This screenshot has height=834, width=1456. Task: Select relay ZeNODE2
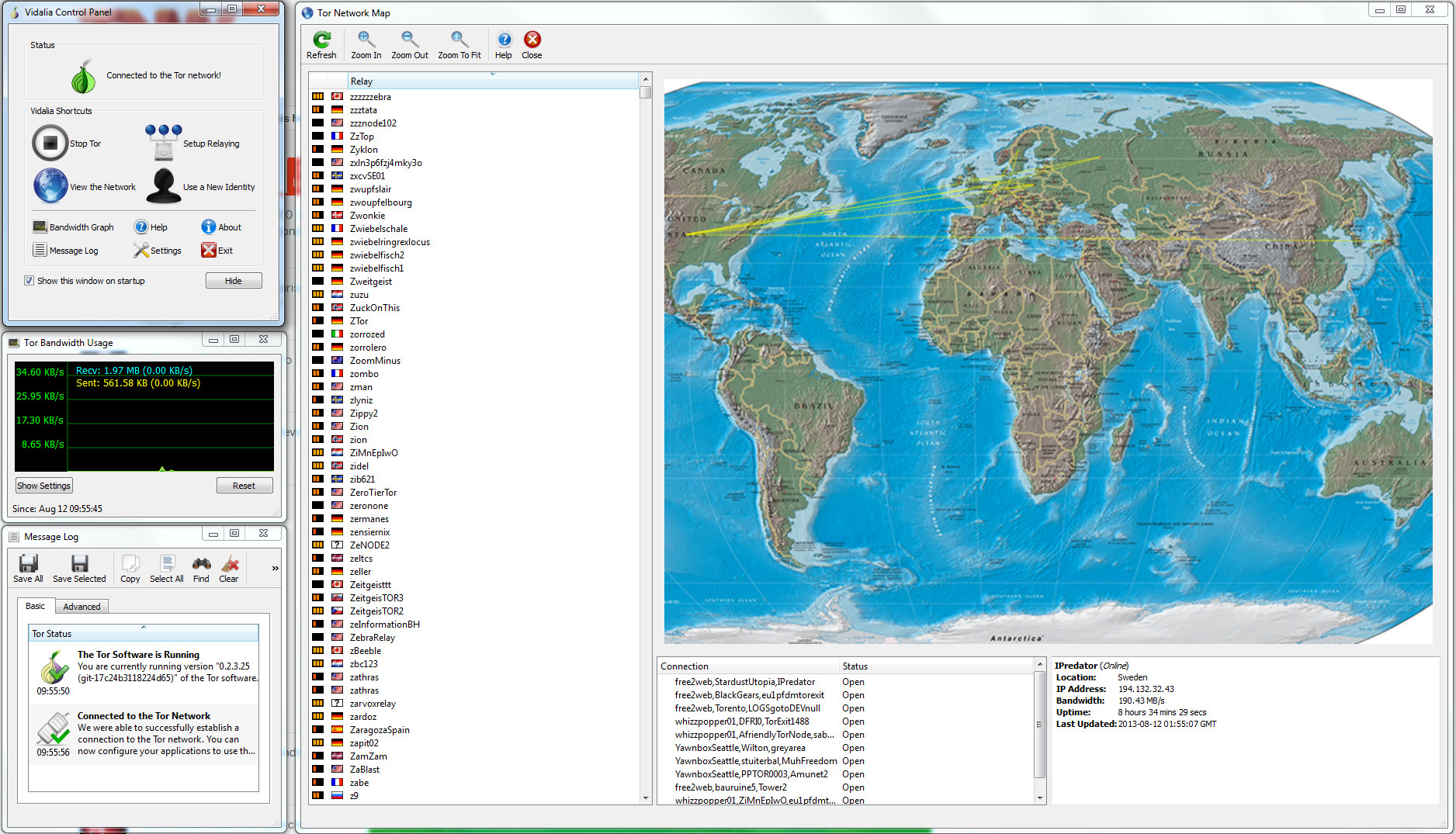click(x=475, y=545)
